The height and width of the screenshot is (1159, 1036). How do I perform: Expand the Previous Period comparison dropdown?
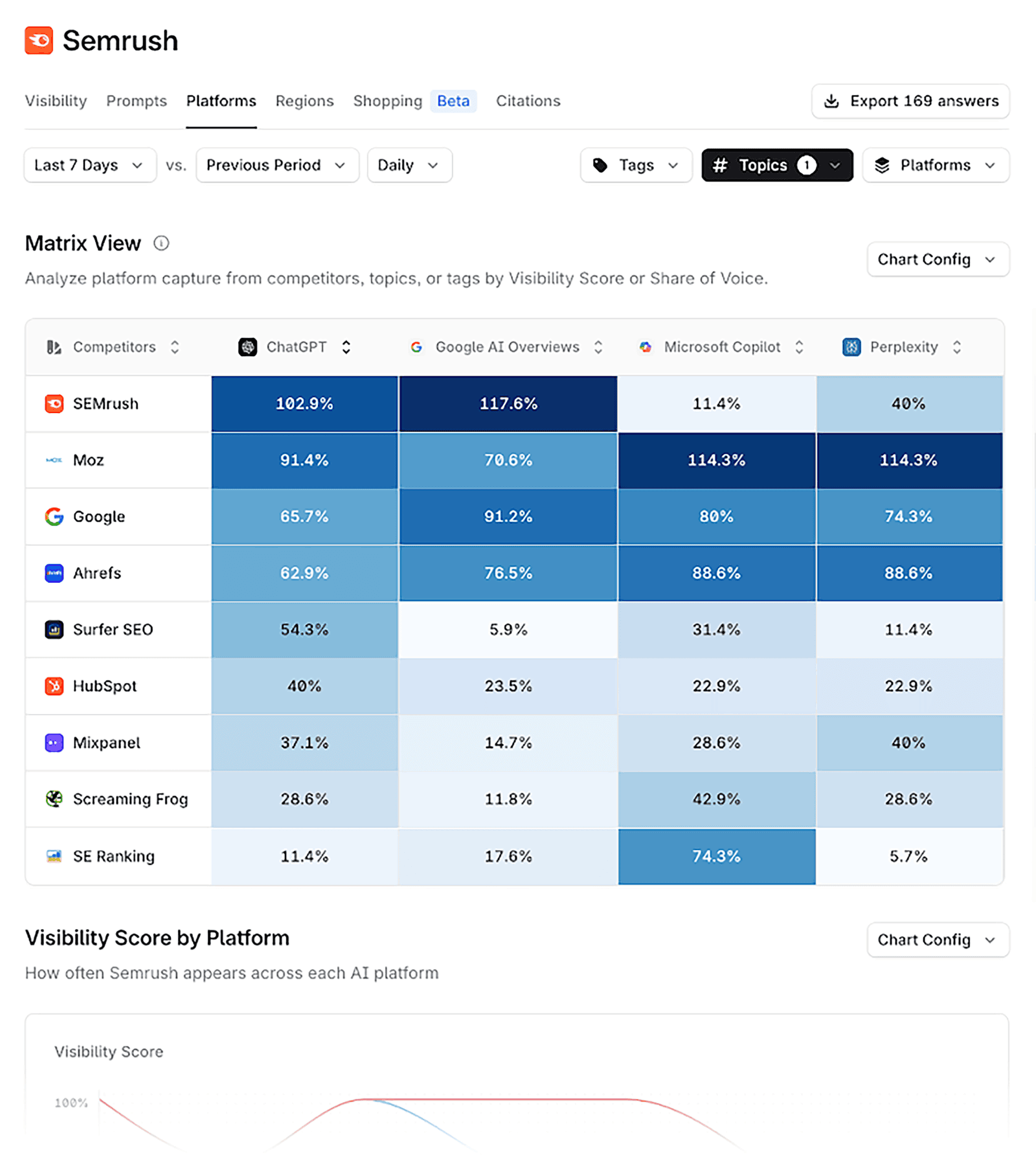277,165
